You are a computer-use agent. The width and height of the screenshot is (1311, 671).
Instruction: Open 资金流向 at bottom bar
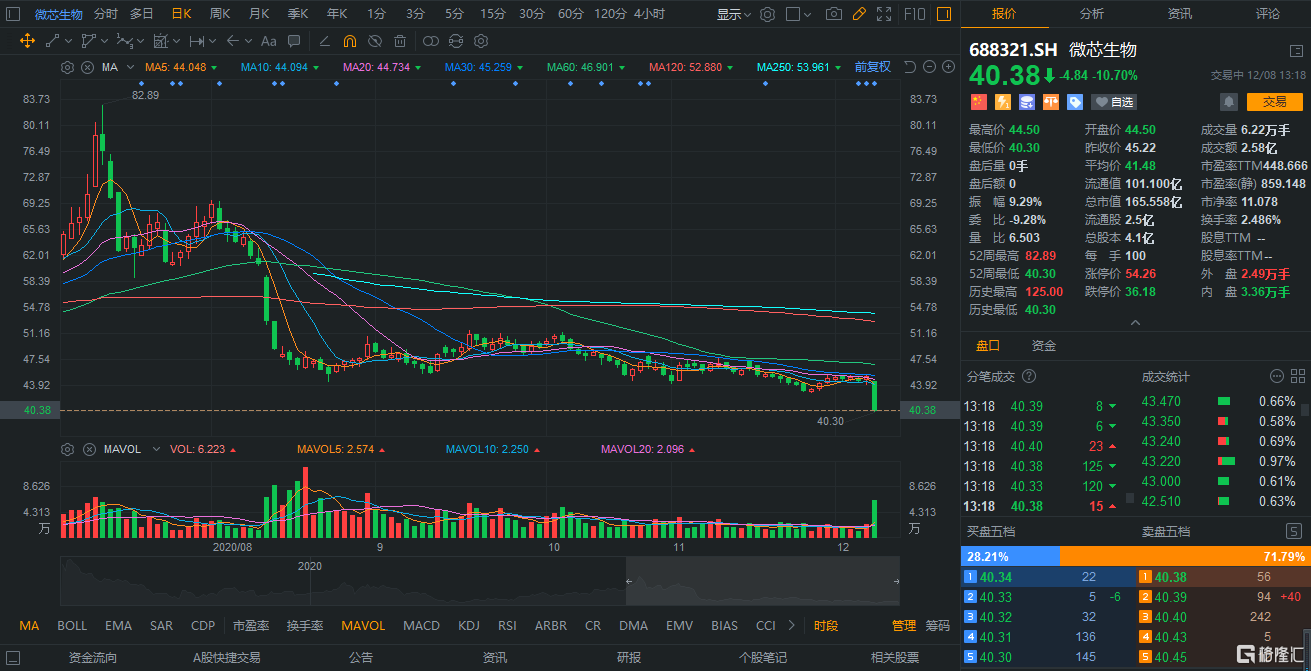click(x=93, y=657)
